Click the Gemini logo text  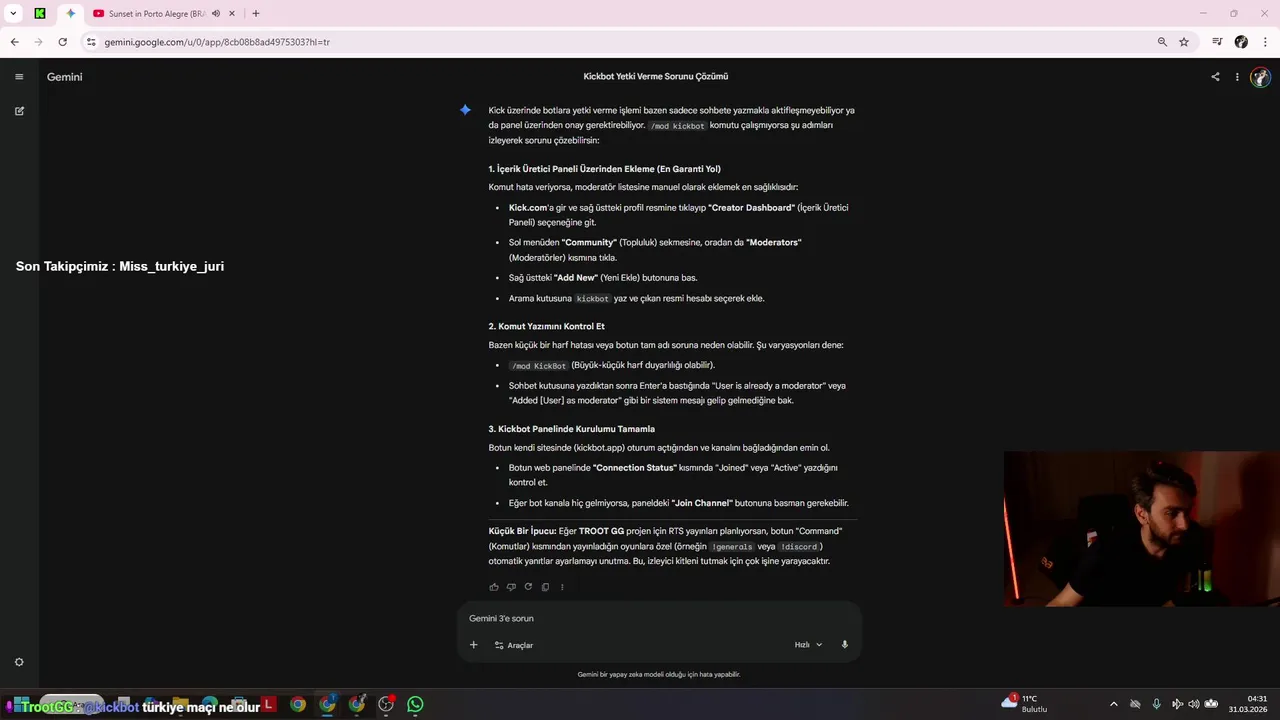[64, 77]
